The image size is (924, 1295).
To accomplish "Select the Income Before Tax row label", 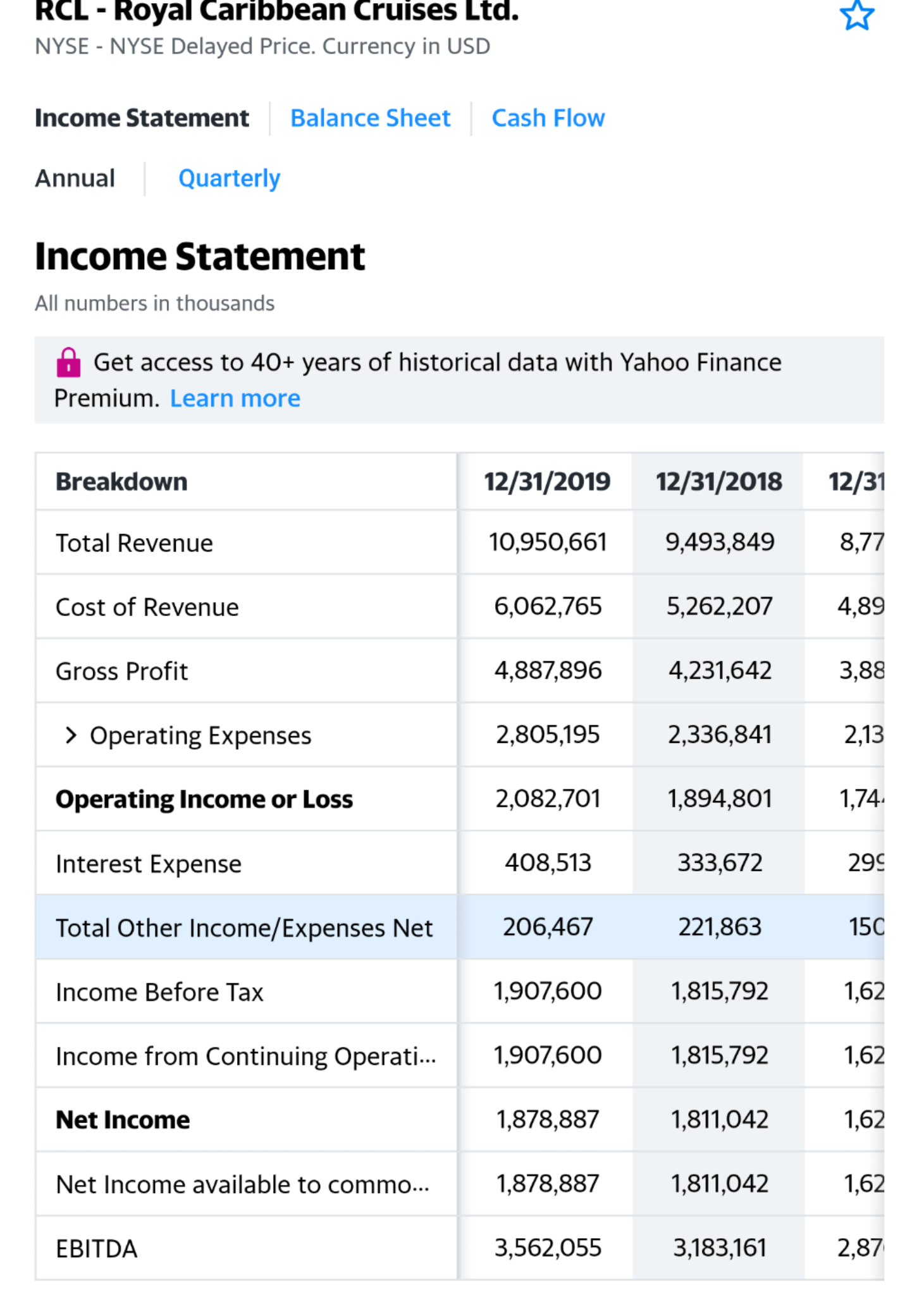I will 159,992.
